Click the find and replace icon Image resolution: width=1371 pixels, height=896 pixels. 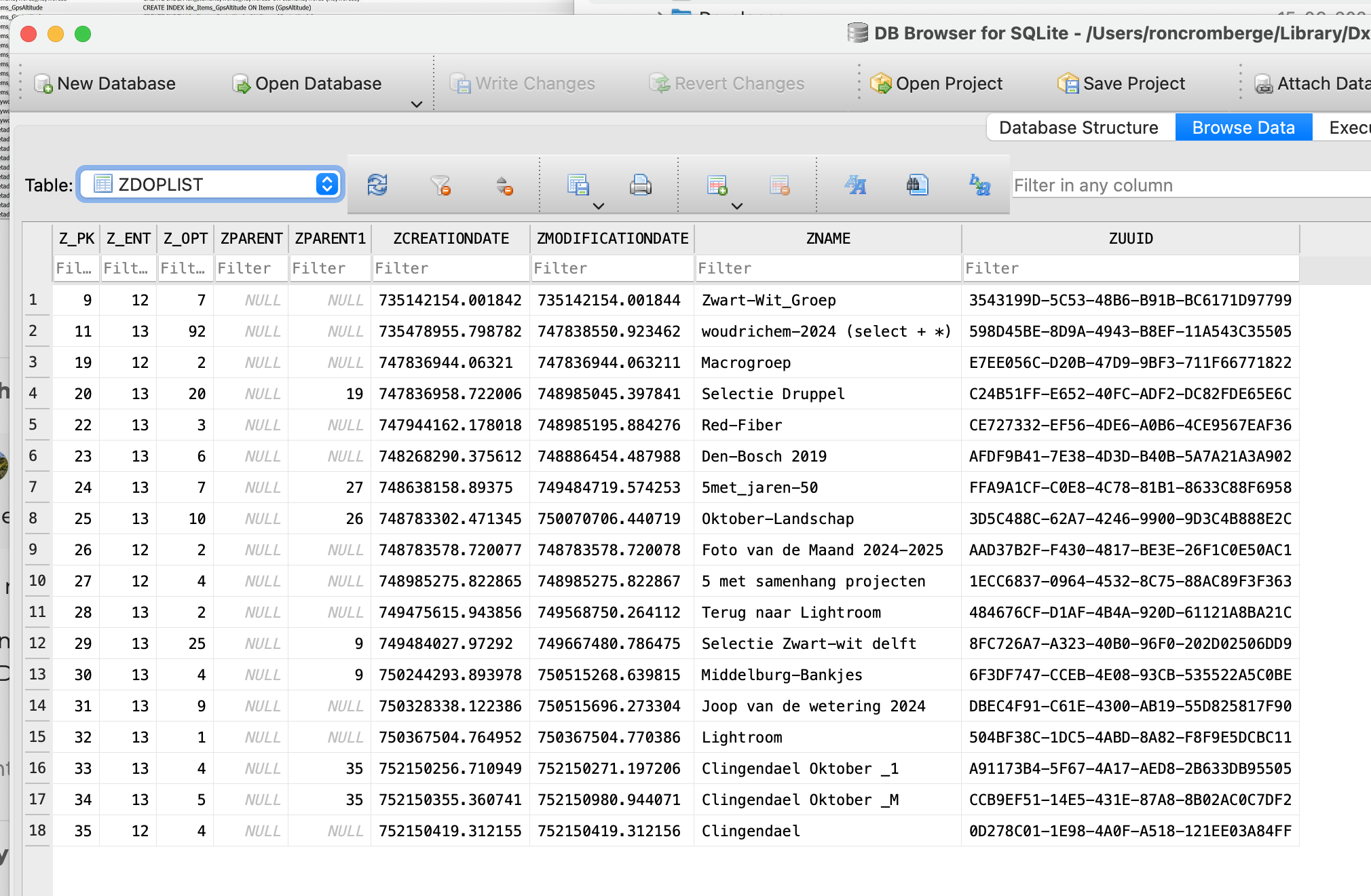click(x=980, y=185)
